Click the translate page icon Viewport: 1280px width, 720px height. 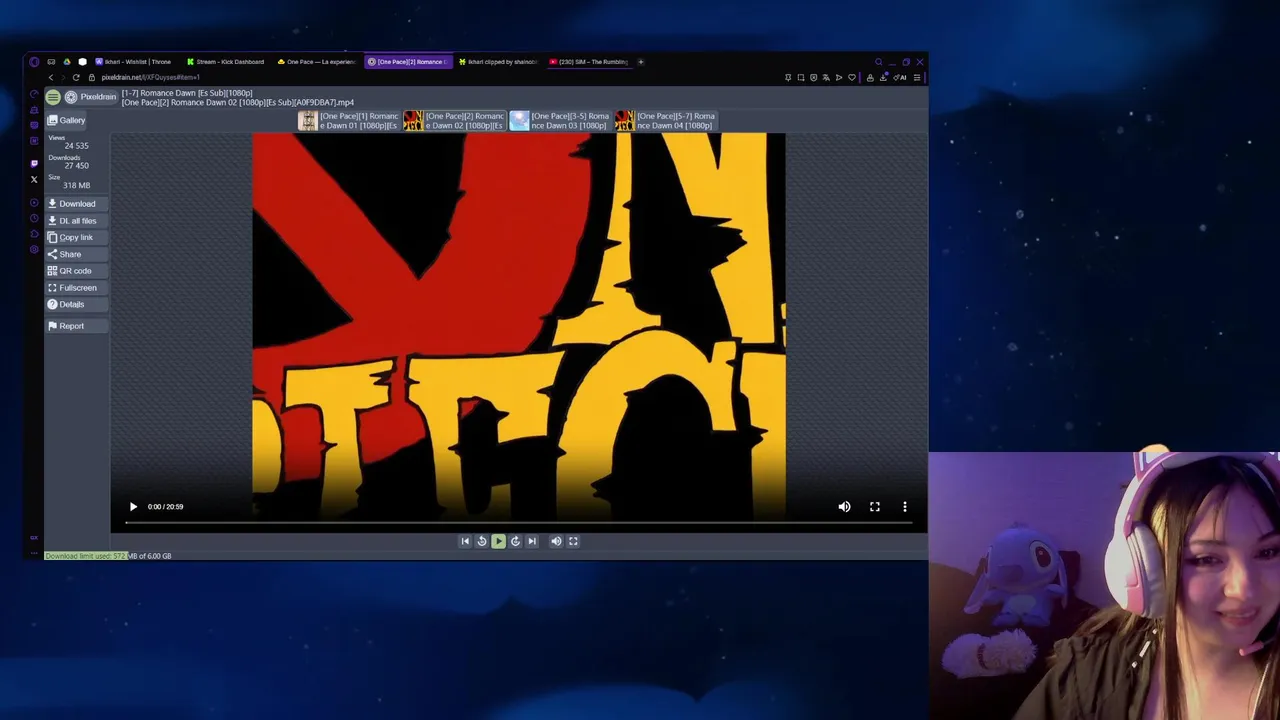(826, 77)
